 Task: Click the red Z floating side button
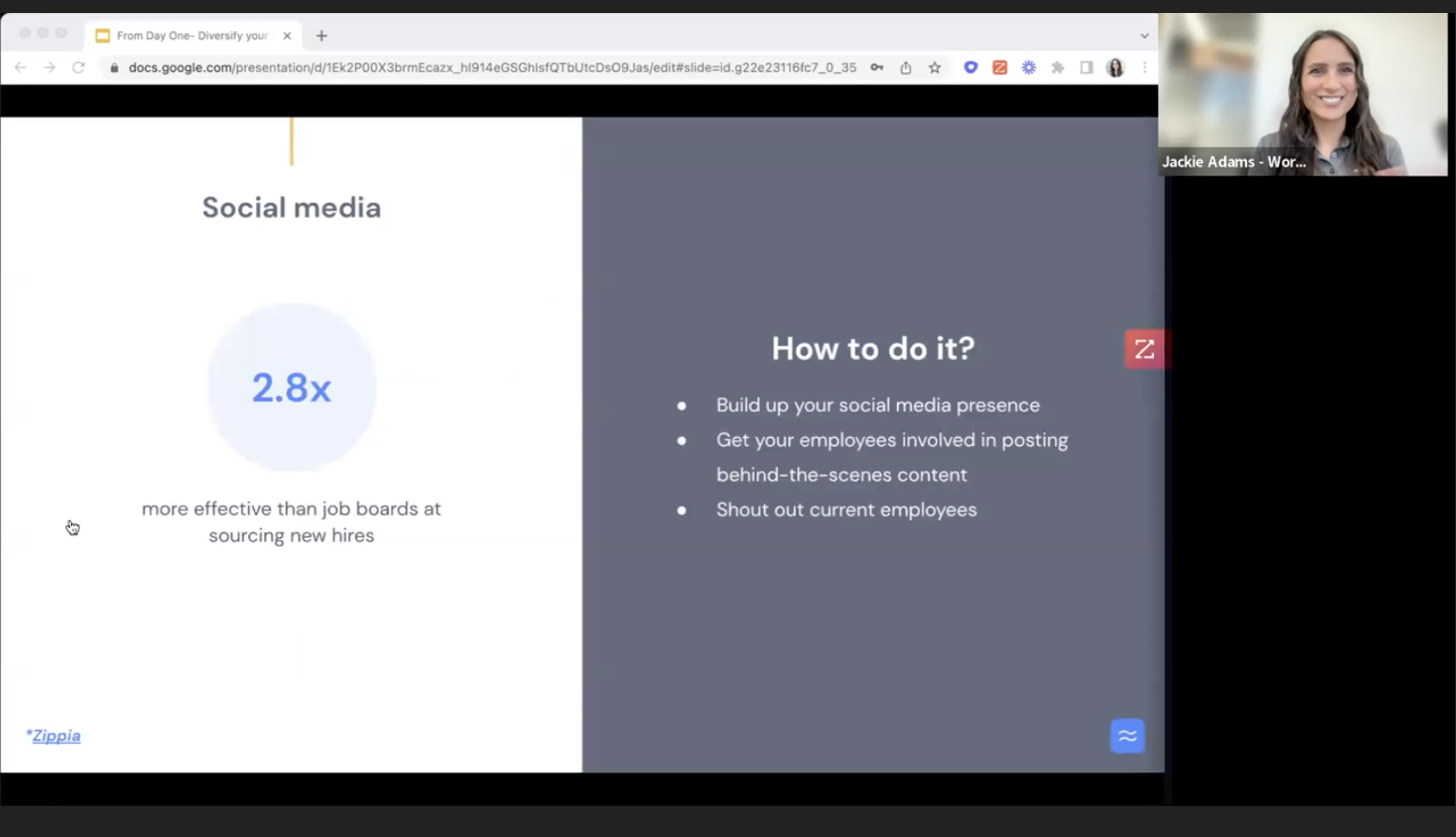coord(1145,349)
